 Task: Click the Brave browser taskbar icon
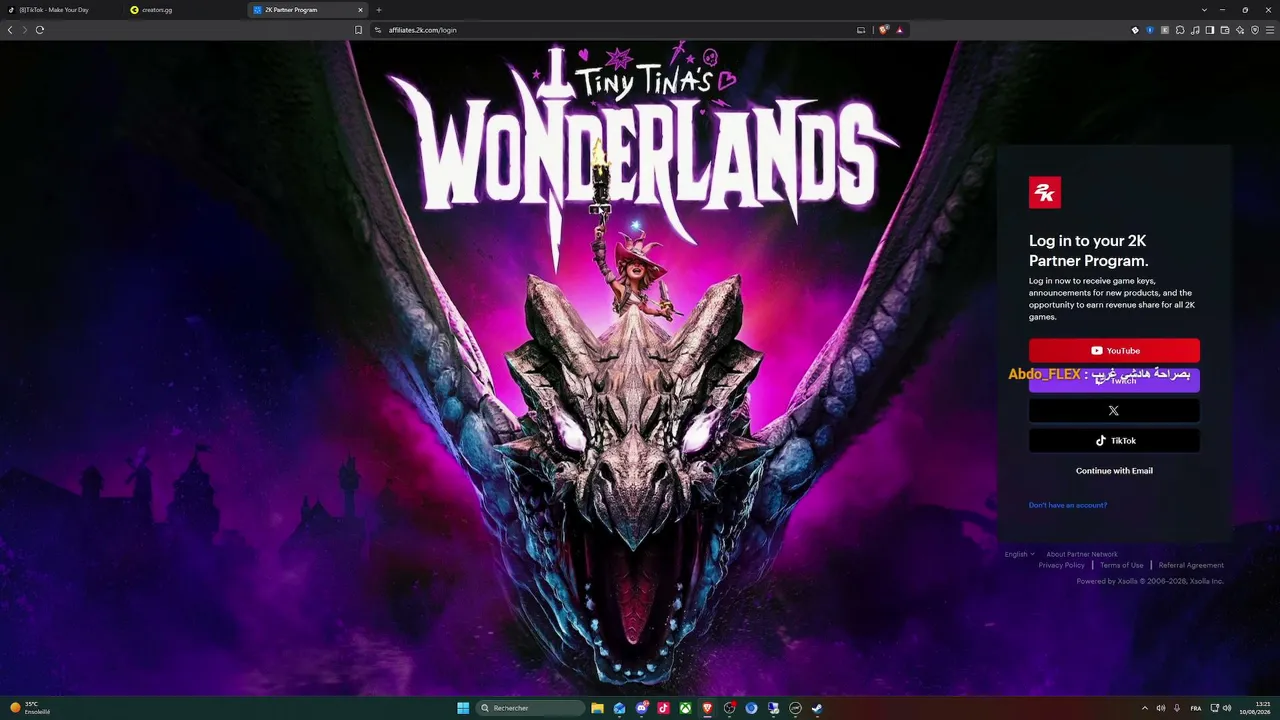point(707,708)
